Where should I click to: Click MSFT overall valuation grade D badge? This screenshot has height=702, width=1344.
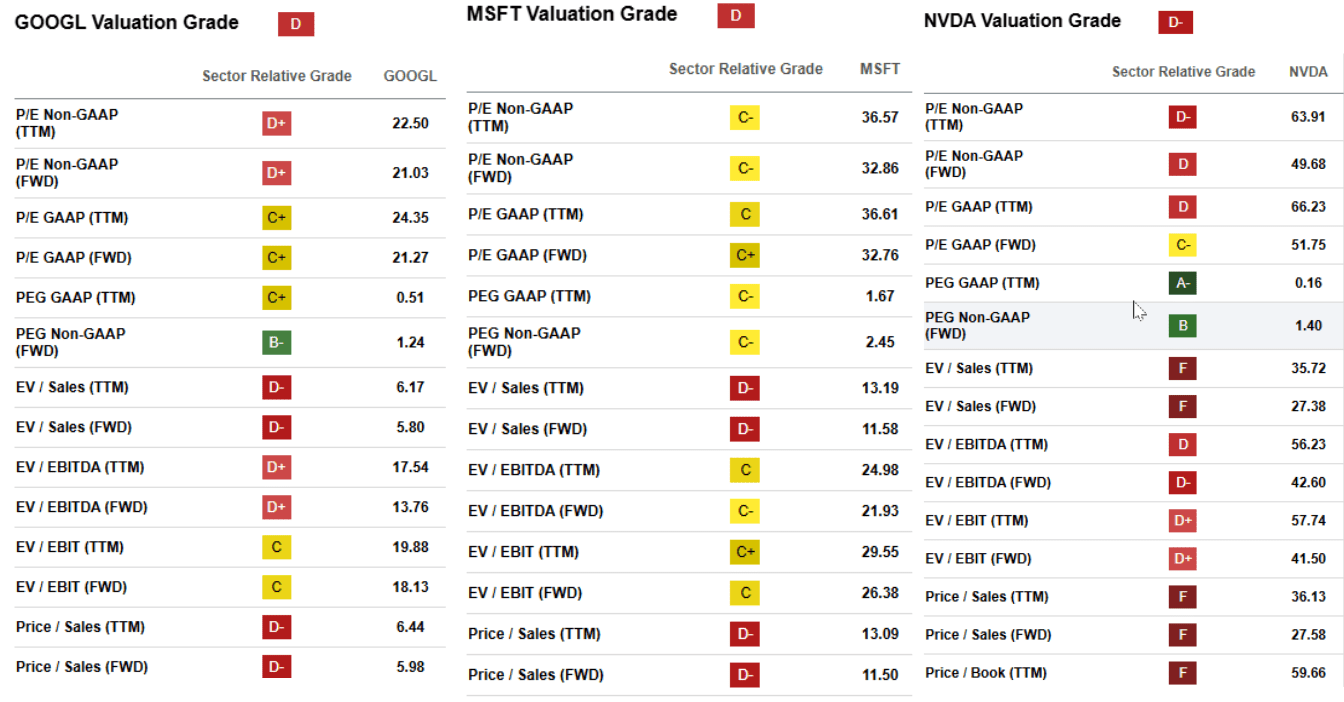[x=736, y=16]
